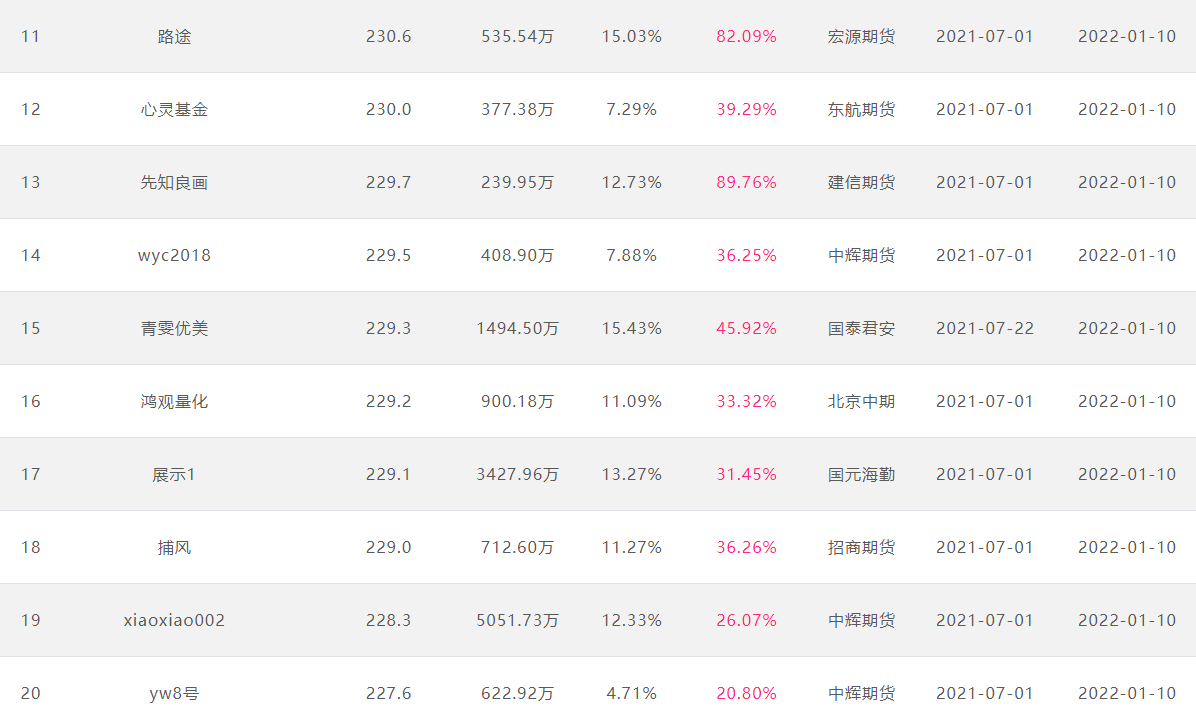Click the 东航期货 company cell
The width and height of the screenshot is (1196, 726).
[861, 110]
